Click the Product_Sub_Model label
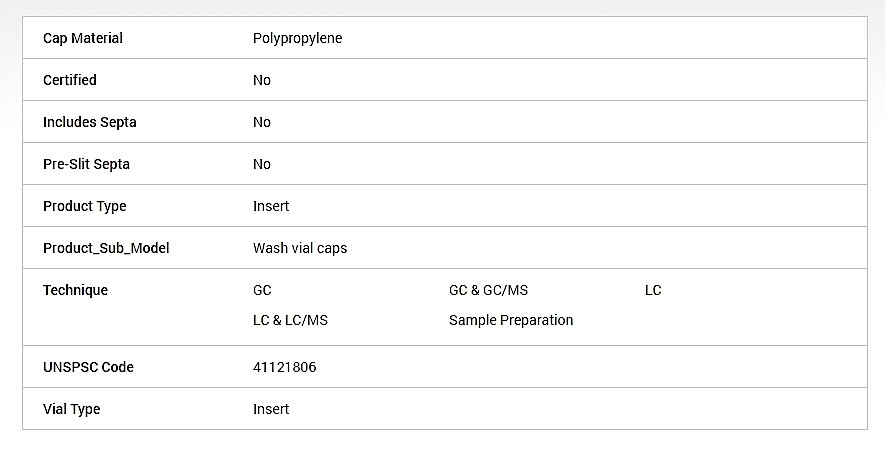This screenshot has width=885, height=450. click(x=106, y=248)
